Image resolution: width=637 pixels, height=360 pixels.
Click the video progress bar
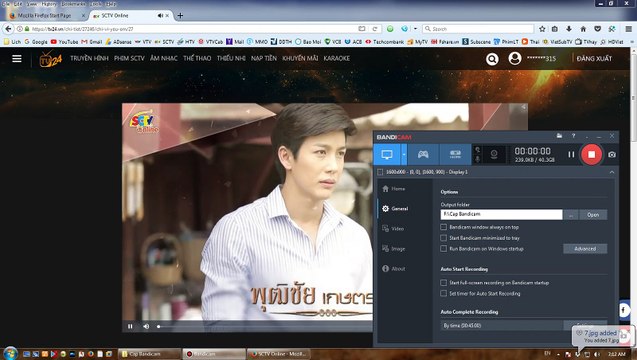point(264,326)
